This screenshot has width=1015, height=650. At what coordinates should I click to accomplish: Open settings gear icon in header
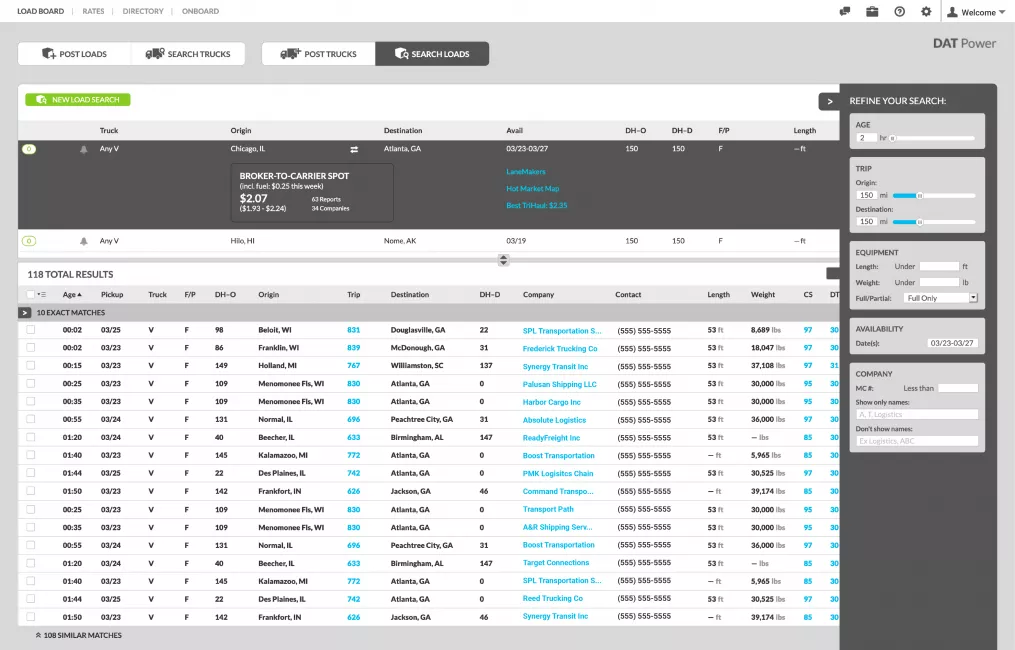[x=926, y=12]
